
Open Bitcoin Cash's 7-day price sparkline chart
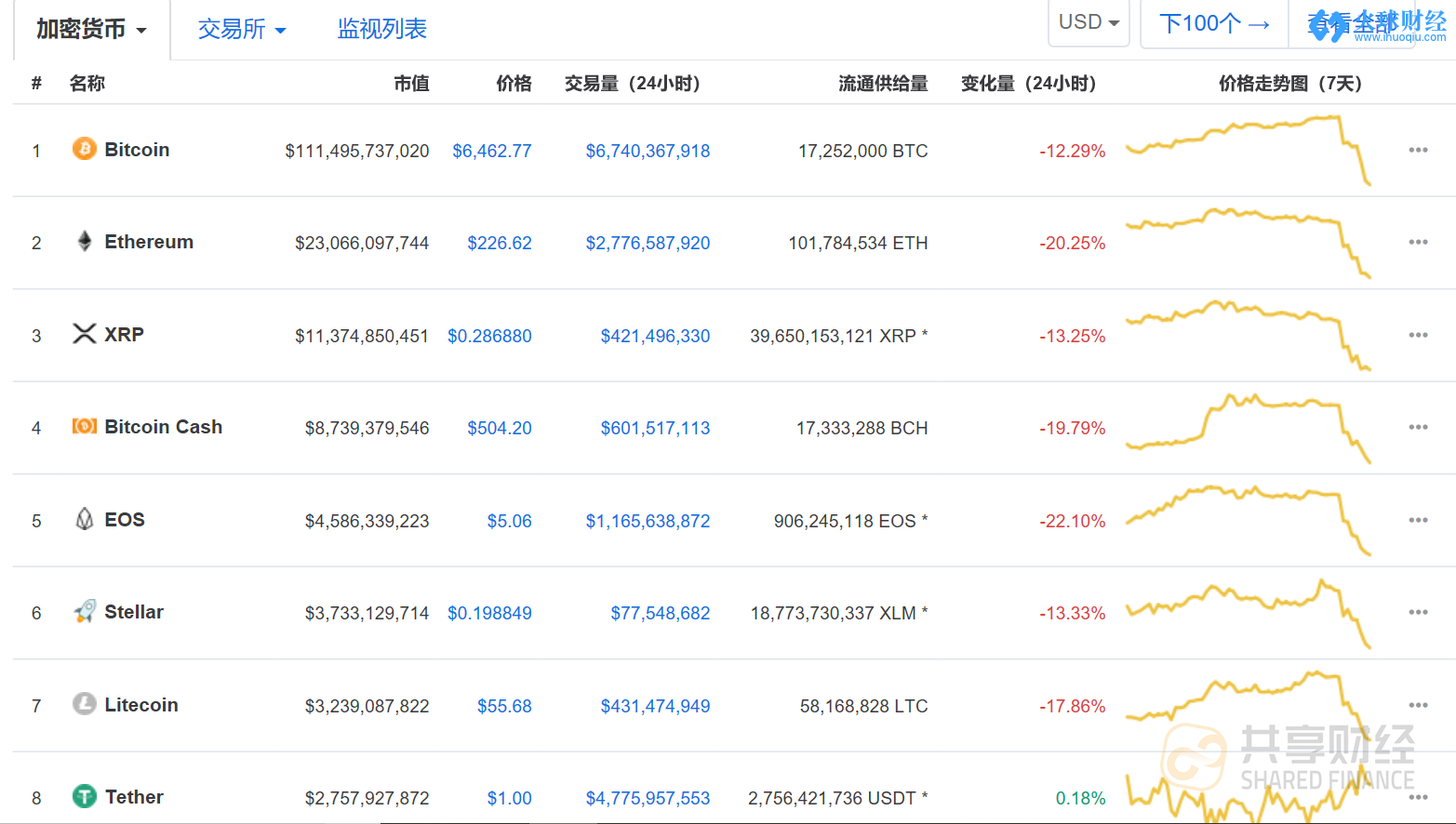1249,428
